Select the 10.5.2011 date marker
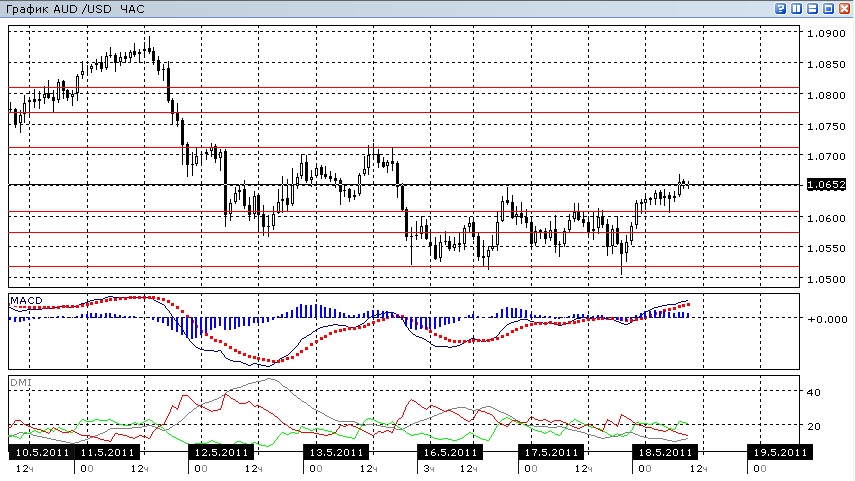This screenshot has height=481, width=855. point(42,452)
